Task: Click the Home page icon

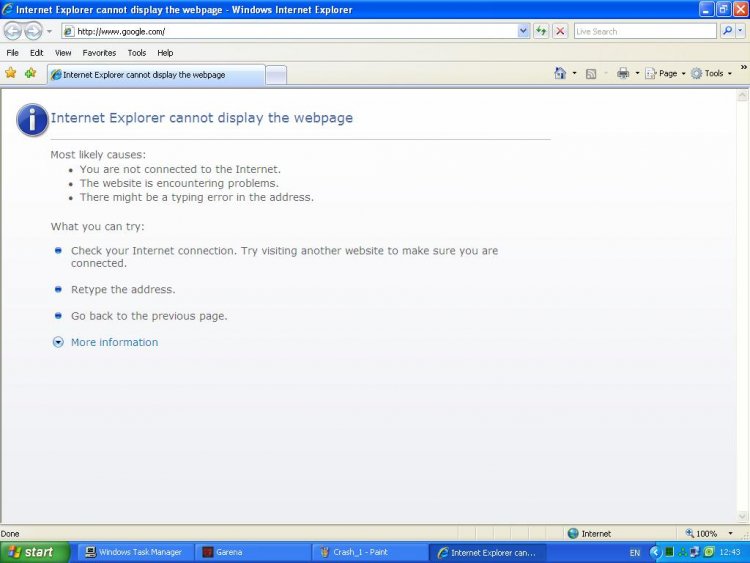Action: [560, 73]
